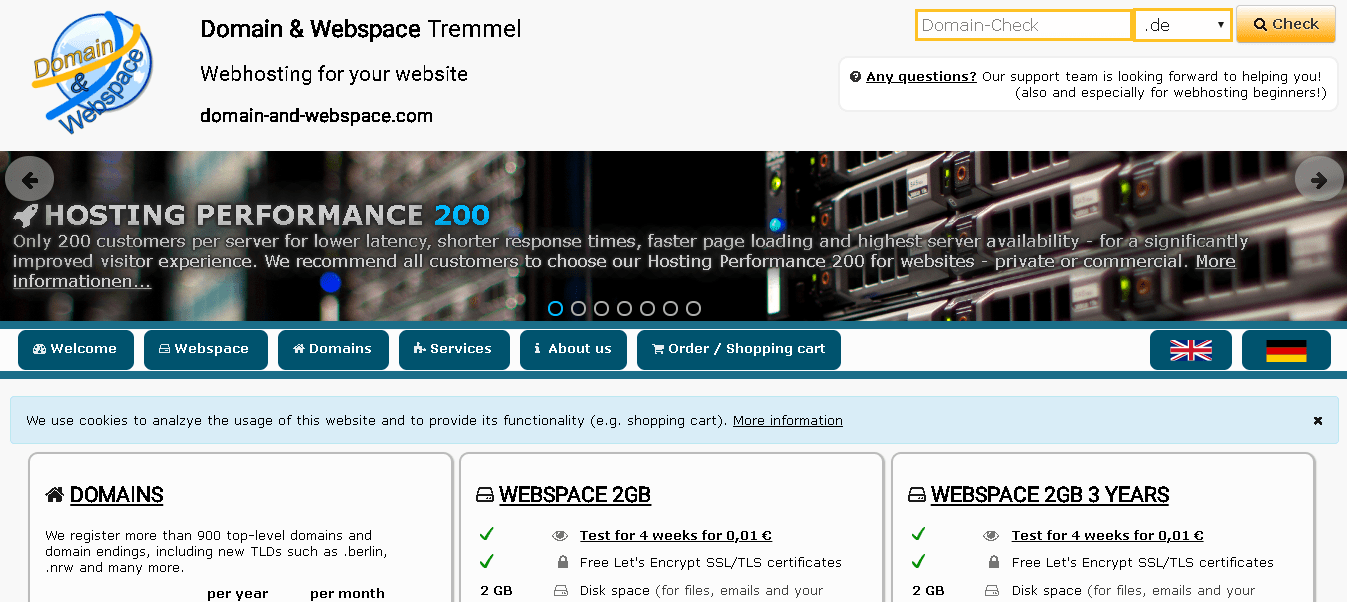This screenshot has width=1347, height=602.
Task: Click the eye icon in WEBSPACE 2GB 3 YEARS card
Action: click(992, 536)
